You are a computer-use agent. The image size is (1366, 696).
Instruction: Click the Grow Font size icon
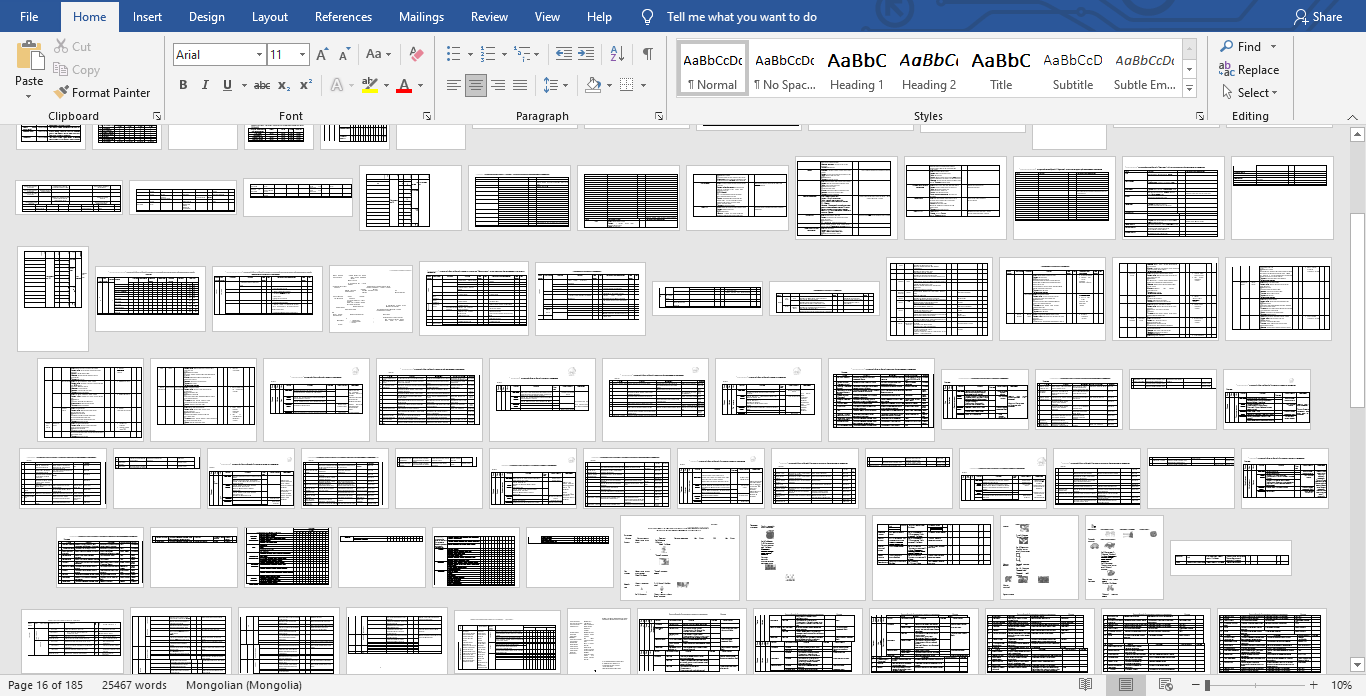(322, 54)
